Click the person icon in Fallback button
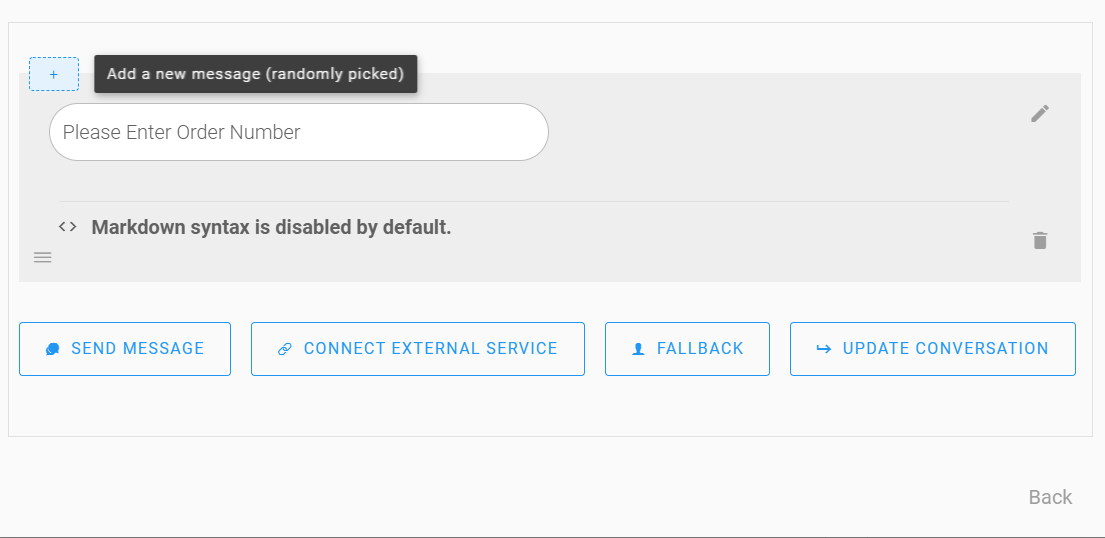 coord(638,349)
